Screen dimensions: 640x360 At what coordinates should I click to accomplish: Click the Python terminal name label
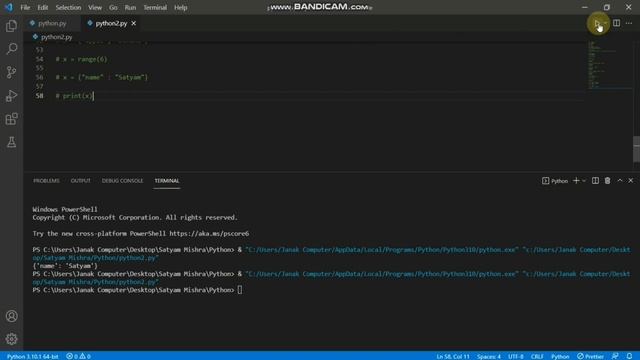pyautogui.click(x=559, y=181)
